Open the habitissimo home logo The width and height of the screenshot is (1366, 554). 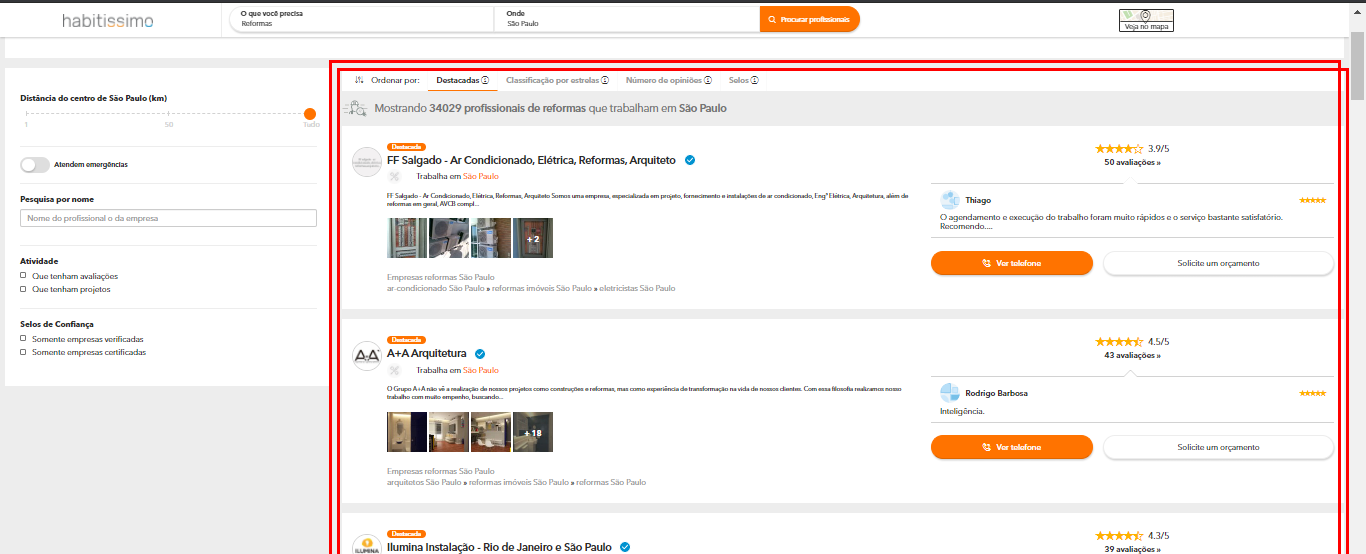107,20
